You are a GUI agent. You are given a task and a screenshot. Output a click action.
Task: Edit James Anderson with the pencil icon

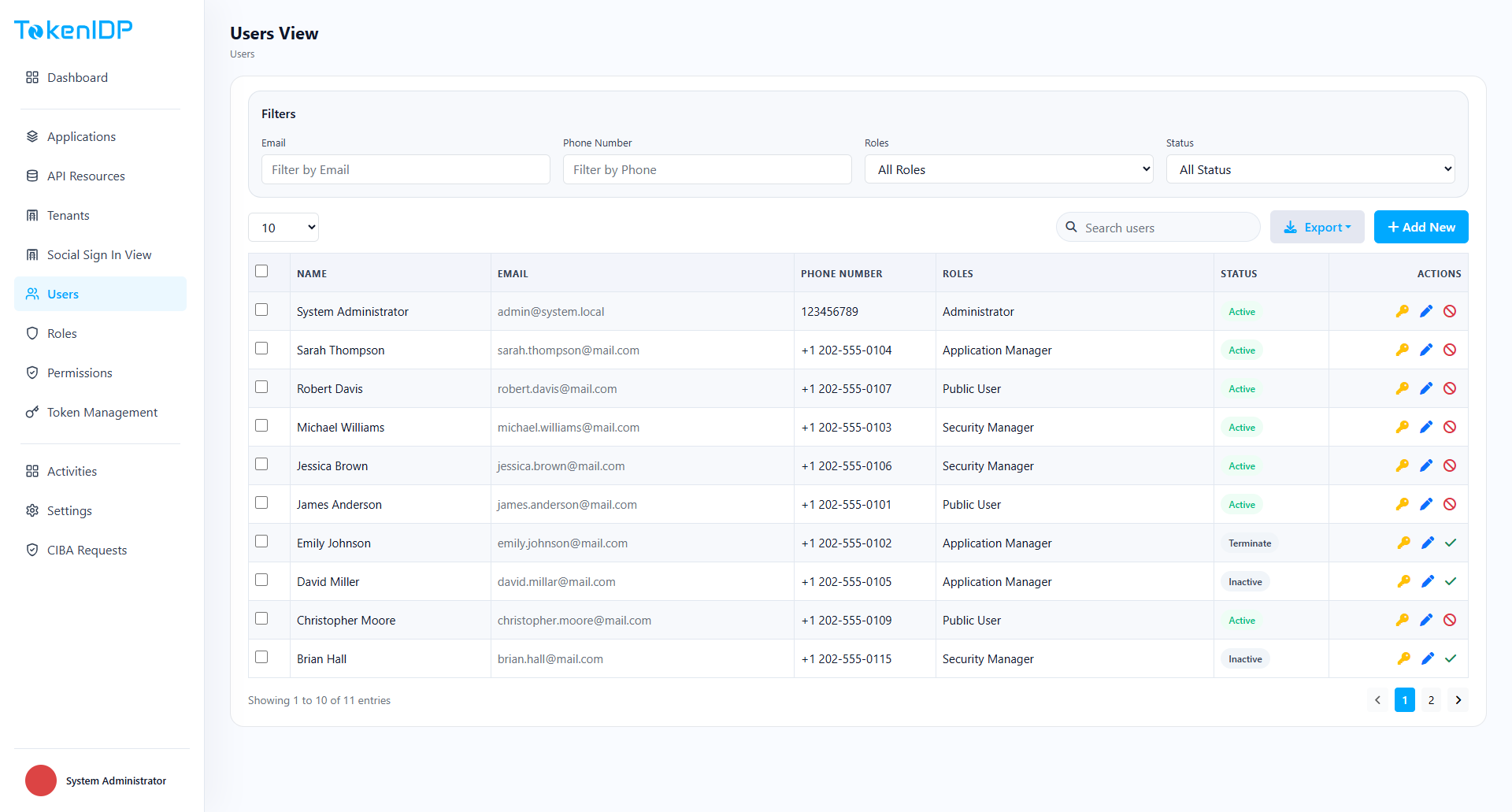[x=1426, y=504]
